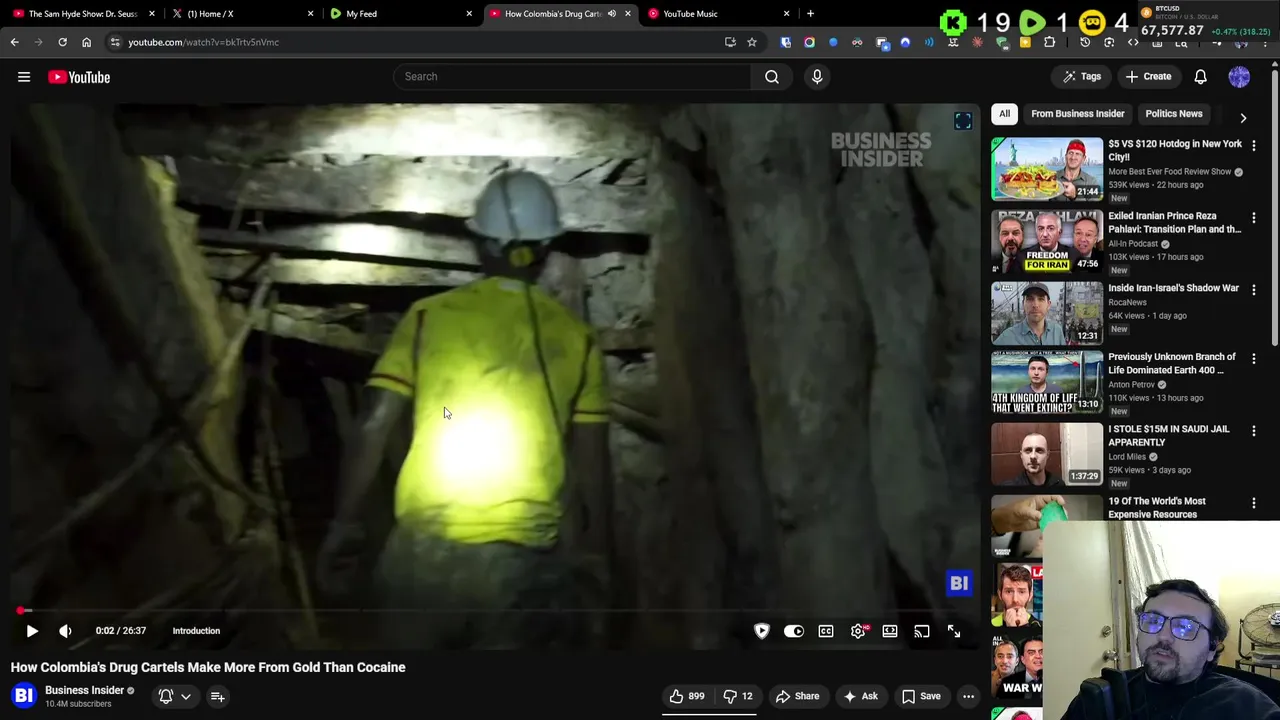This screenshot has width=1280, height=720.
Task: Open the subscription notification bell dropdown
Action: pos(175,696)
